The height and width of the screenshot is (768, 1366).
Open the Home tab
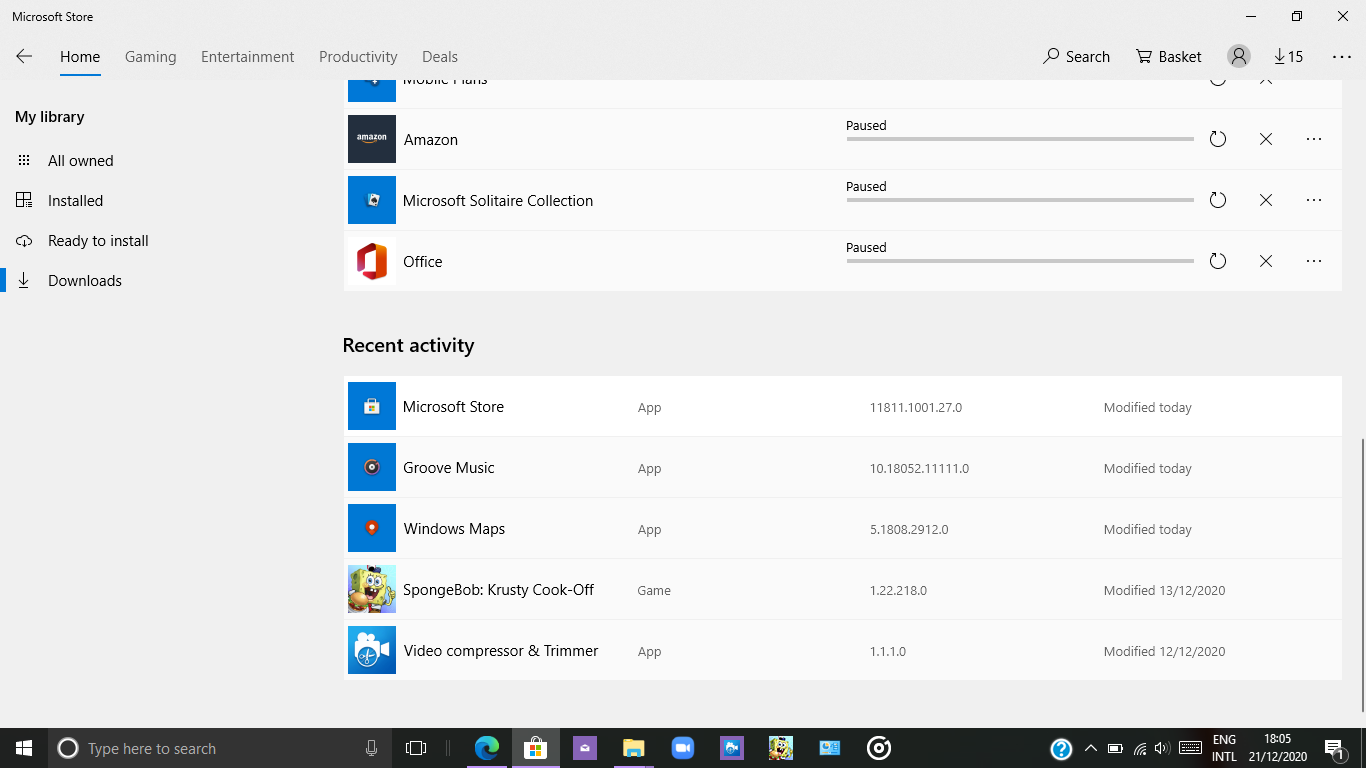pyautogui.click(x=80, y=57)
